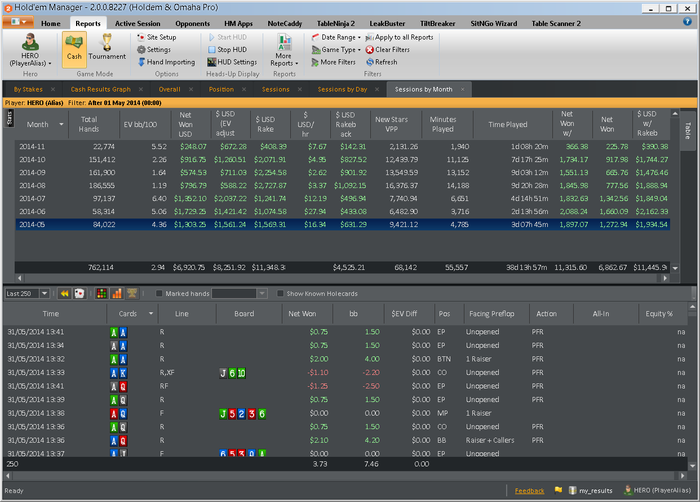Select the 31/05/2014 13:33 A K hand
700x502 pixels.
tap(346, 372)
